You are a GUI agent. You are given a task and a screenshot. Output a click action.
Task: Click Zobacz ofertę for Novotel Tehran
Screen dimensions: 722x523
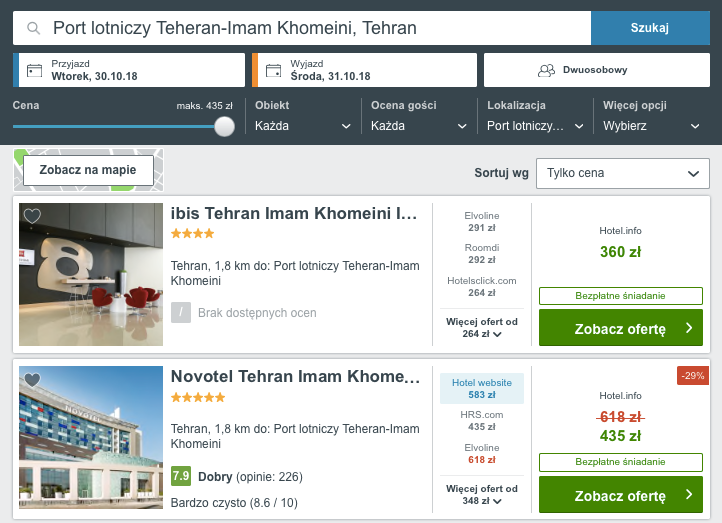click(x=620, y=495)
